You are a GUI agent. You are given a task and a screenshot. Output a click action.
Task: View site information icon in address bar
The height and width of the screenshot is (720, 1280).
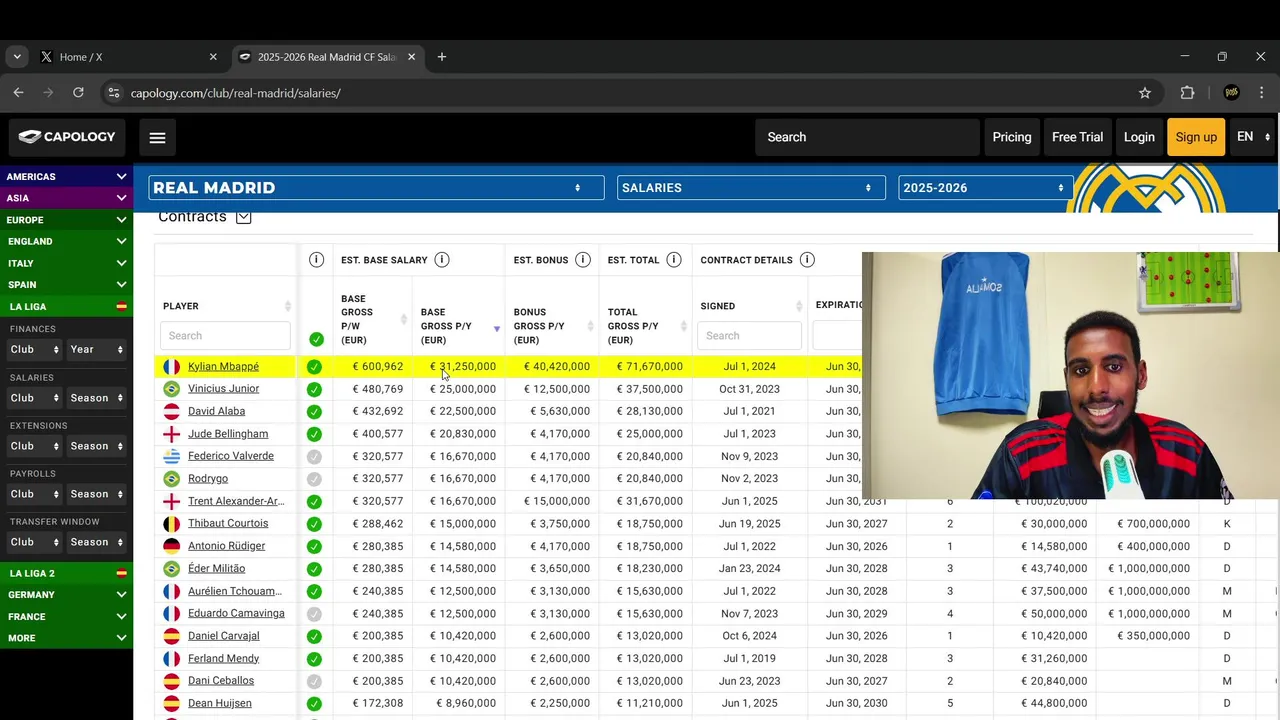(113, 93)
